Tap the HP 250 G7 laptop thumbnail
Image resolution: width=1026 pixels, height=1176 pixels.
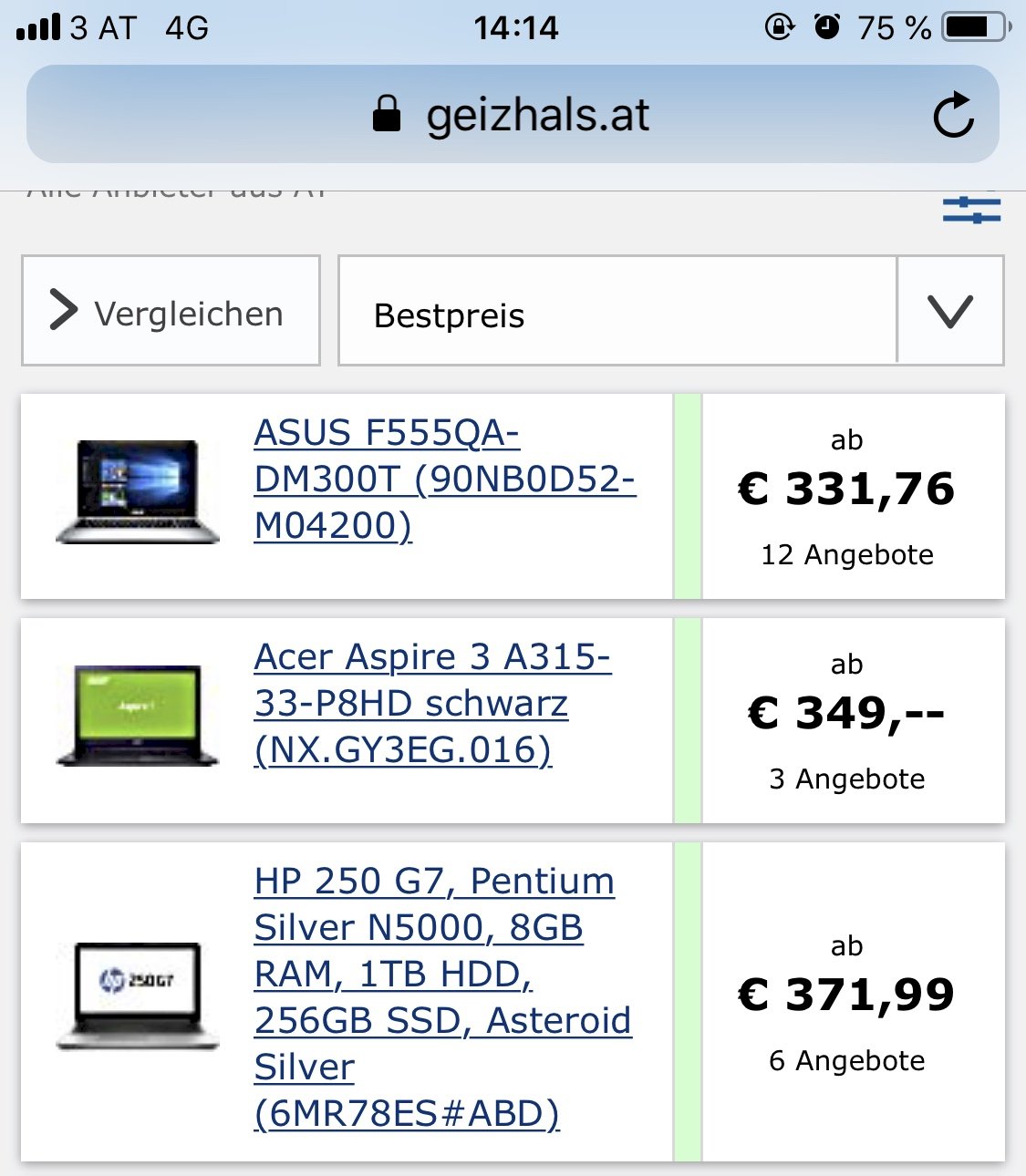coord(138,995)
